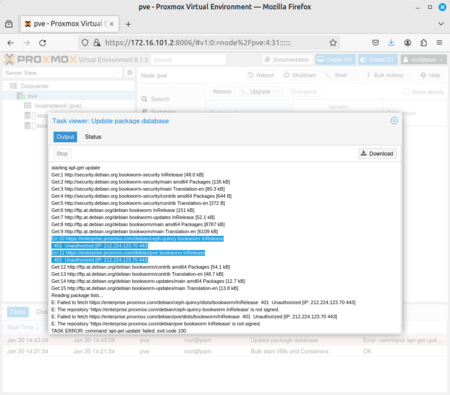
Task: Bookmark this page with star icon
Action: [x=333, y=43]
